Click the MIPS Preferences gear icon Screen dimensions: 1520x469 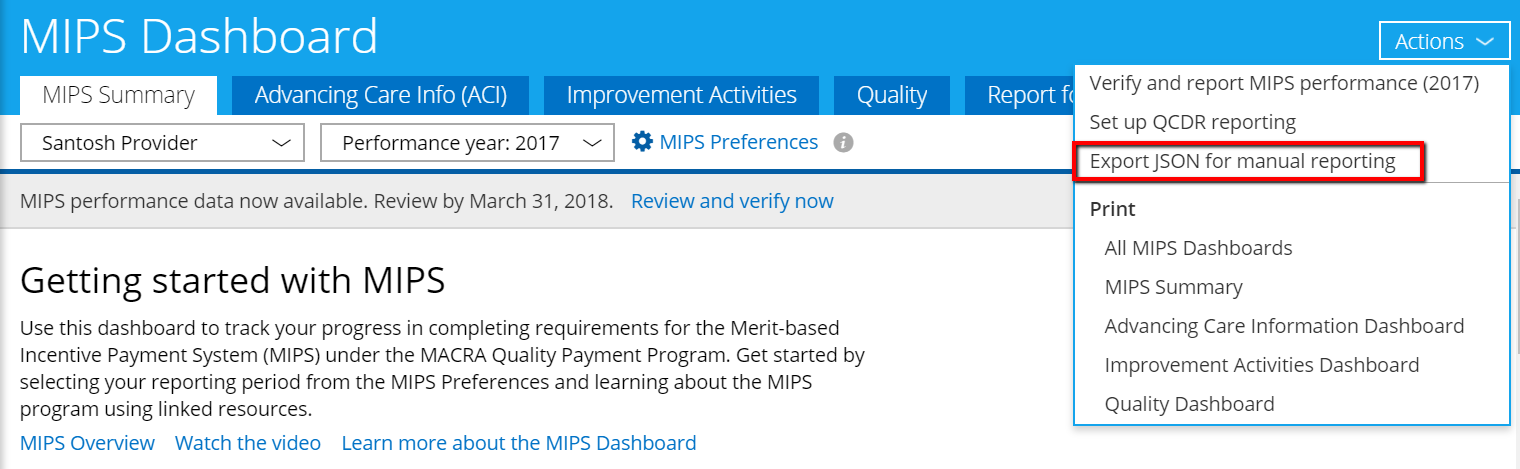tap(642, 142)
